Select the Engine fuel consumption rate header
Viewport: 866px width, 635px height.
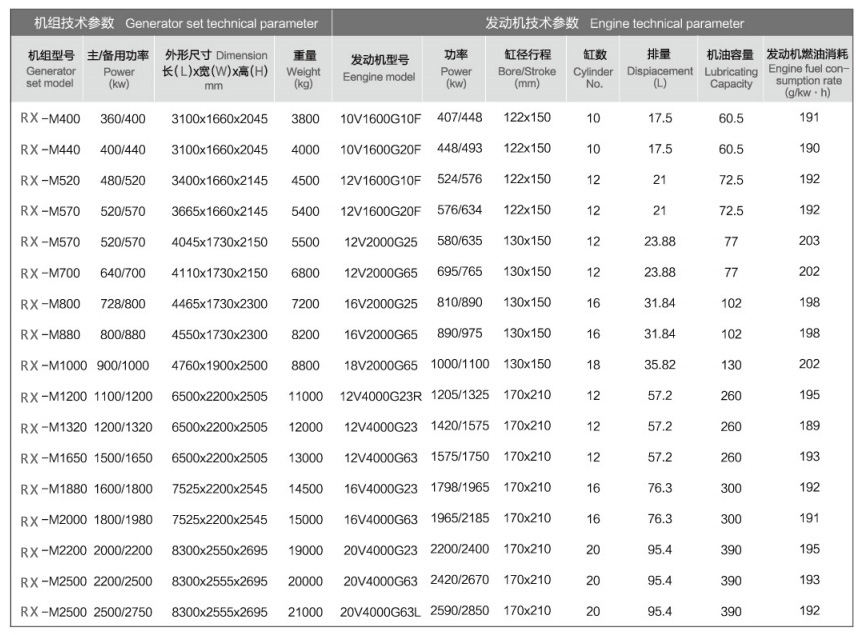point(808,72)
